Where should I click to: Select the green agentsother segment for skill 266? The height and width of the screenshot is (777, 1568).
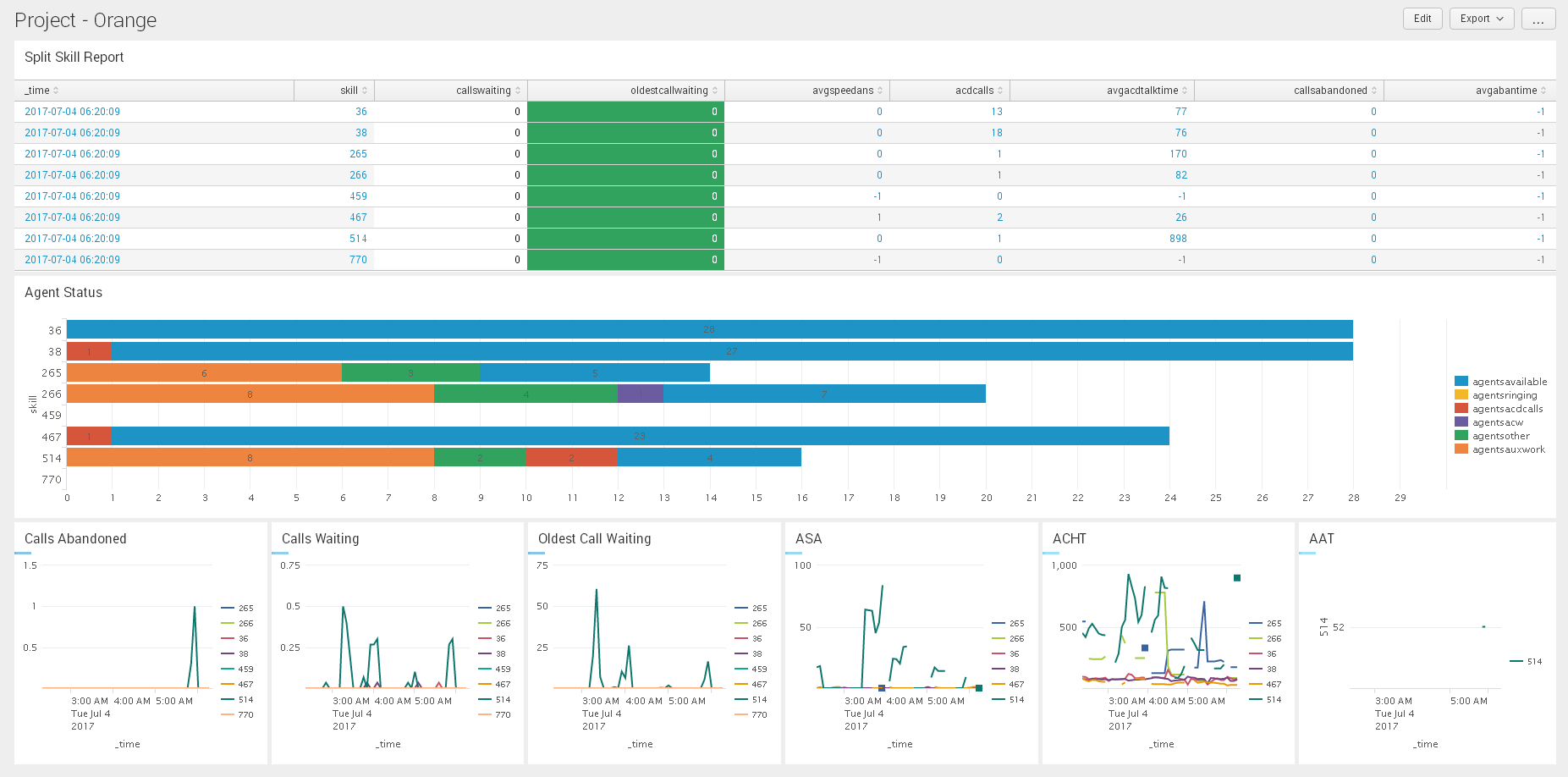(525, 394)
